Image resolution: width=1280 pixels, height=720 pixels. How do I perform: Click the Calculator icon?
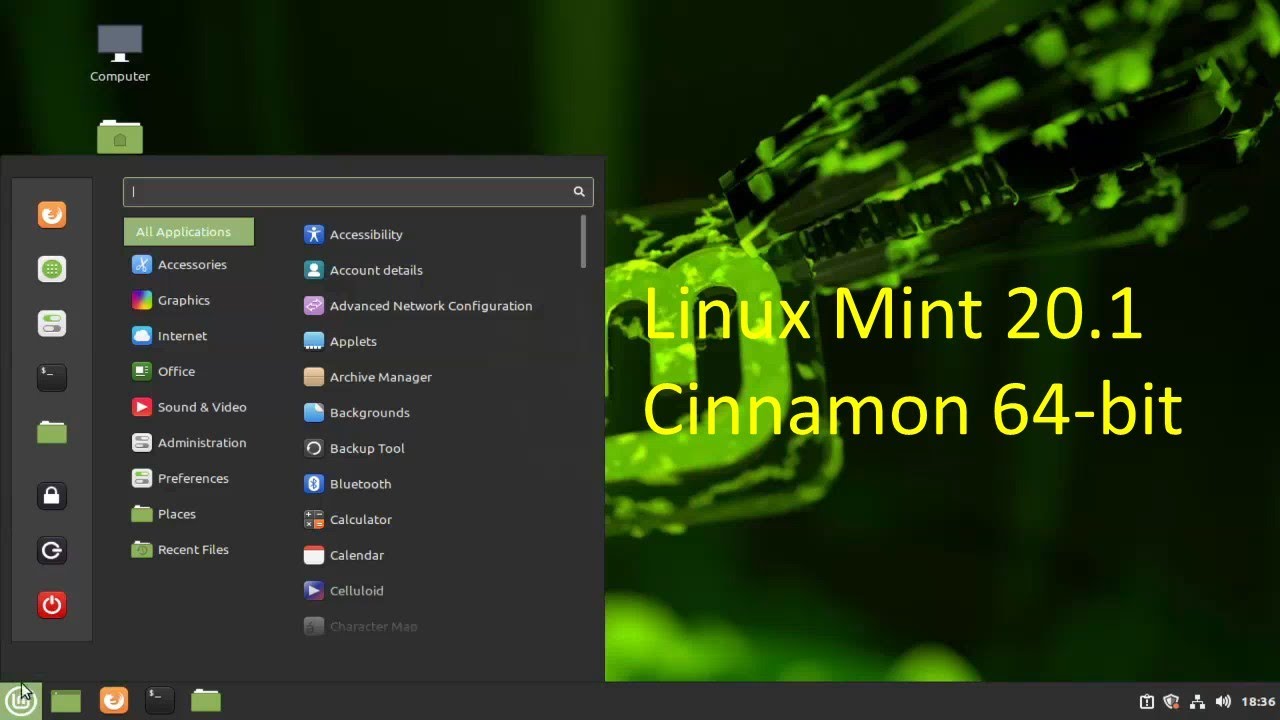[x=314, y=519]
